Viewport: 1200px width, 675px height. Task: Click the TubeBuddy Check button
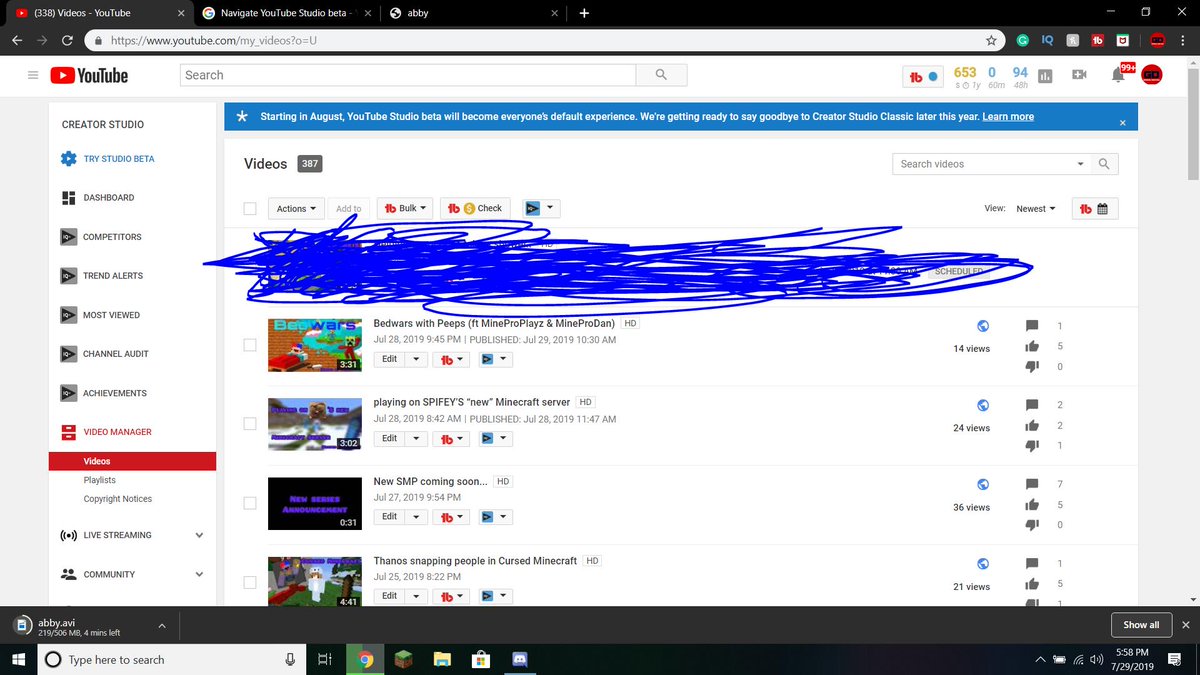[x=475, y=209]
